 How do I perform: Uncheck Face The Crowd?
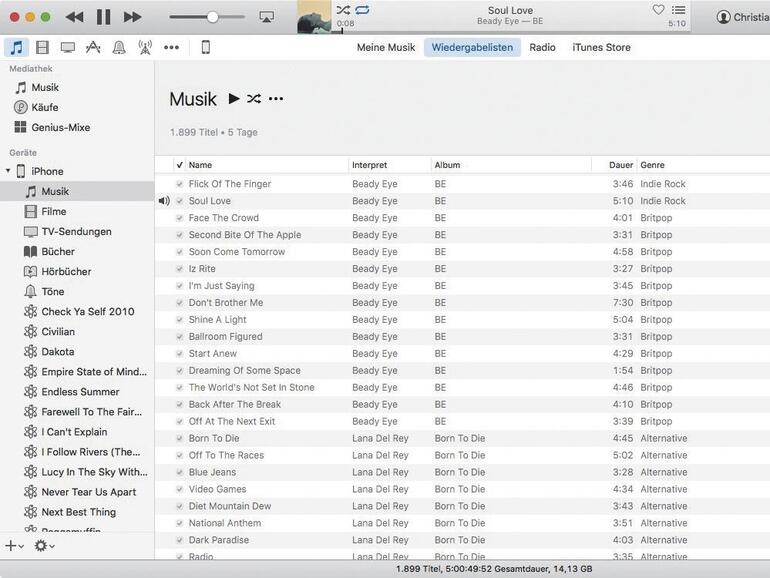click(x=180, y=218)
